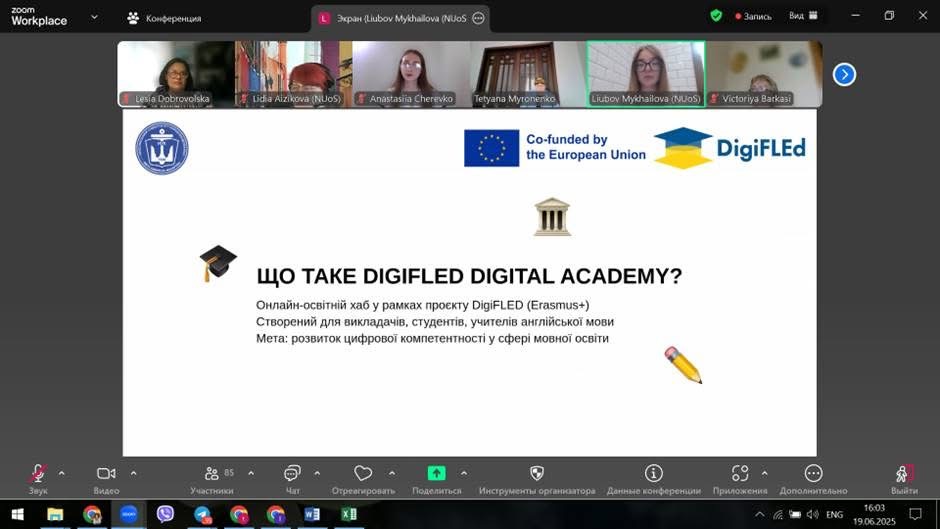Select Anastasiia Cherevko video thumbnail
940x529 pixels.
[x=411, y=74]
